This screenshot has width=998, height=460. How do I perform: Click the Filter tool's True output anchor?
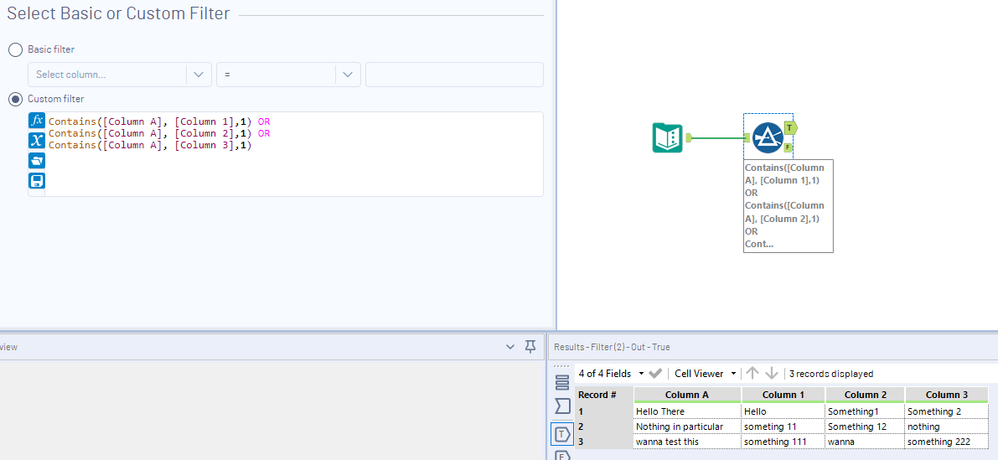(790, 128)
